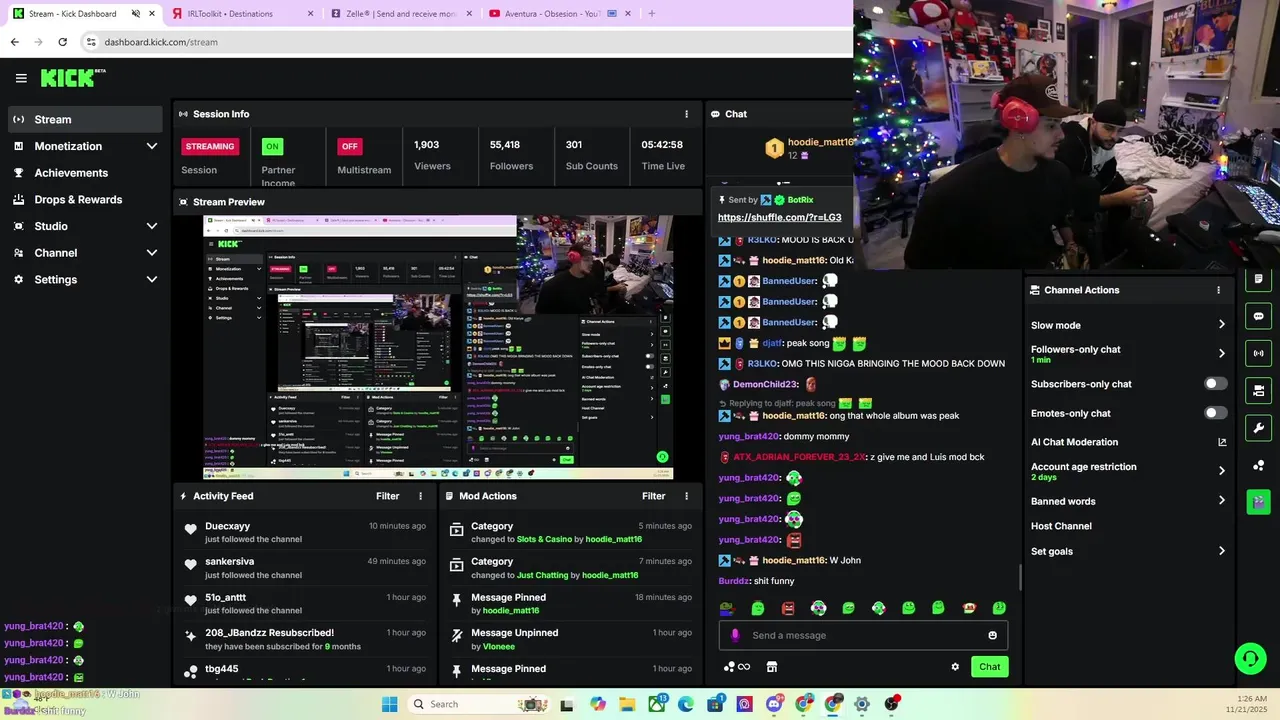Click the channel points infinity icon below chat

tap(737, 667)
